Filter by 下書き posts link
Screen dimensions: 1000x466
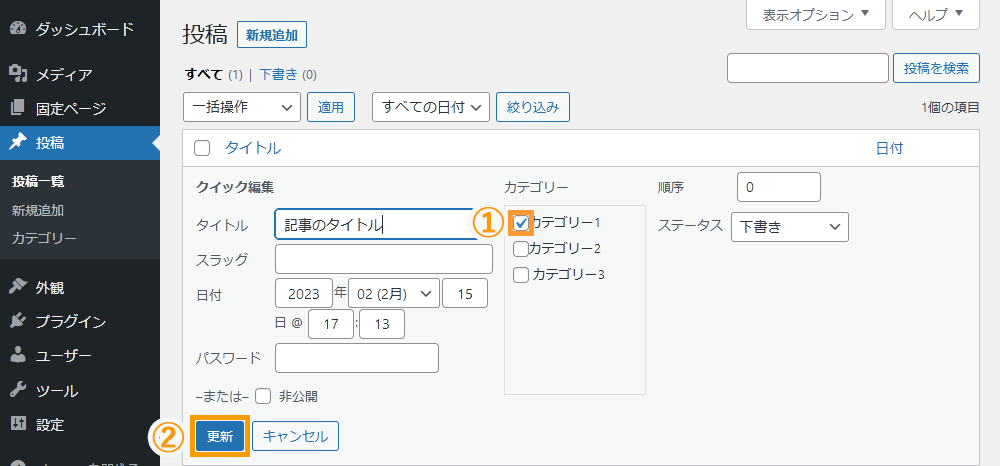pos(279,75)
